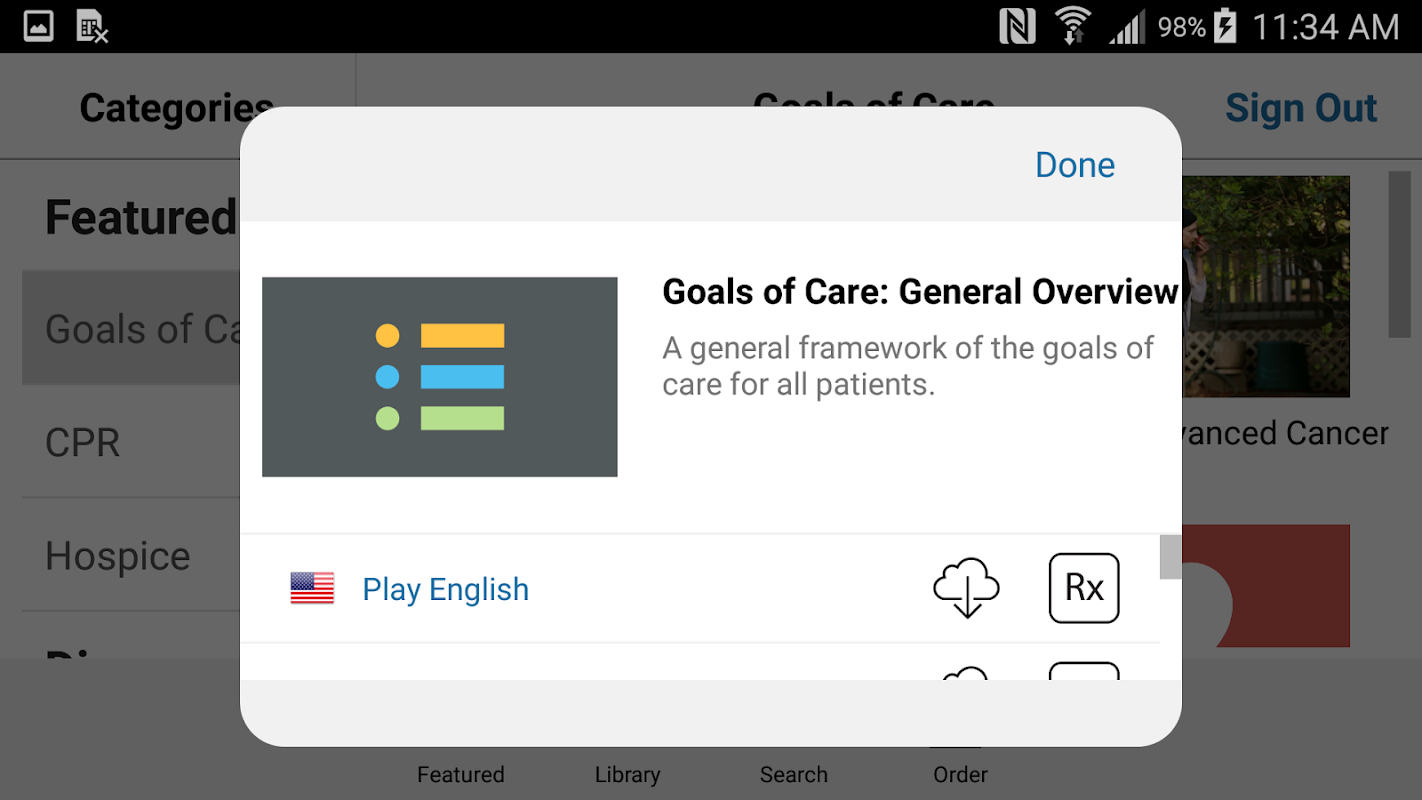Open the Order tab

960,773
